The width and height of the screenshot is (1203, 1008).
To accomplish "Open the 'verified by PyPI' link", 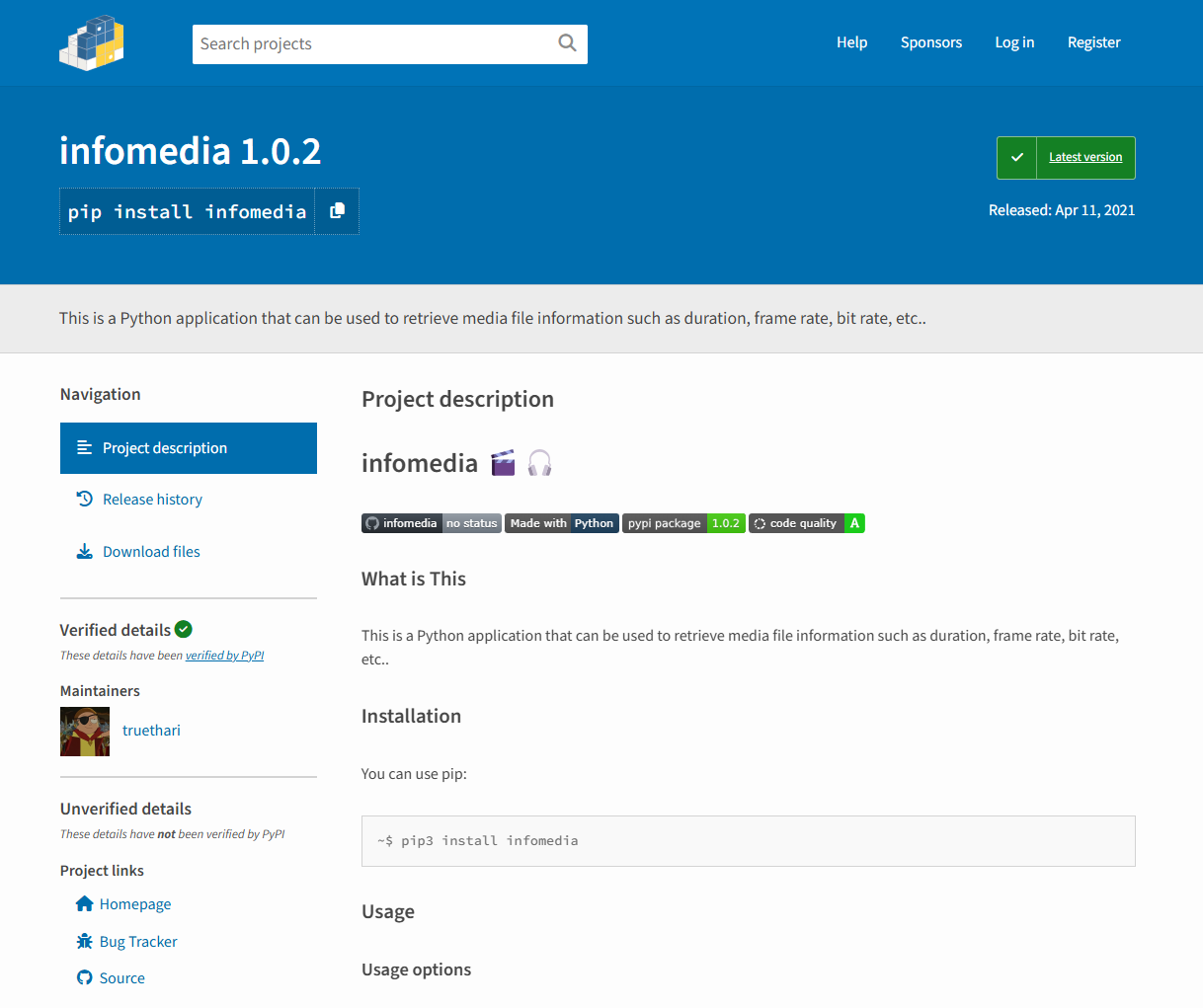I will click(x=224, y=655).
